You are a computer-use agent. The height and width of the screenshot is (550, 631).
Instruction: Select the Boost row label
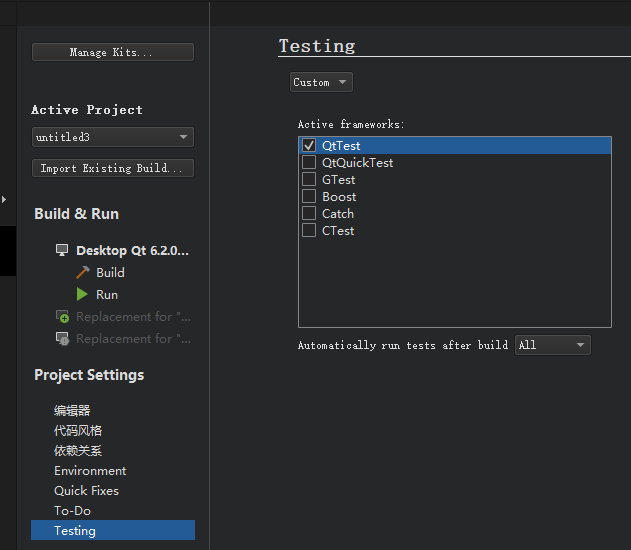[339, 196]
